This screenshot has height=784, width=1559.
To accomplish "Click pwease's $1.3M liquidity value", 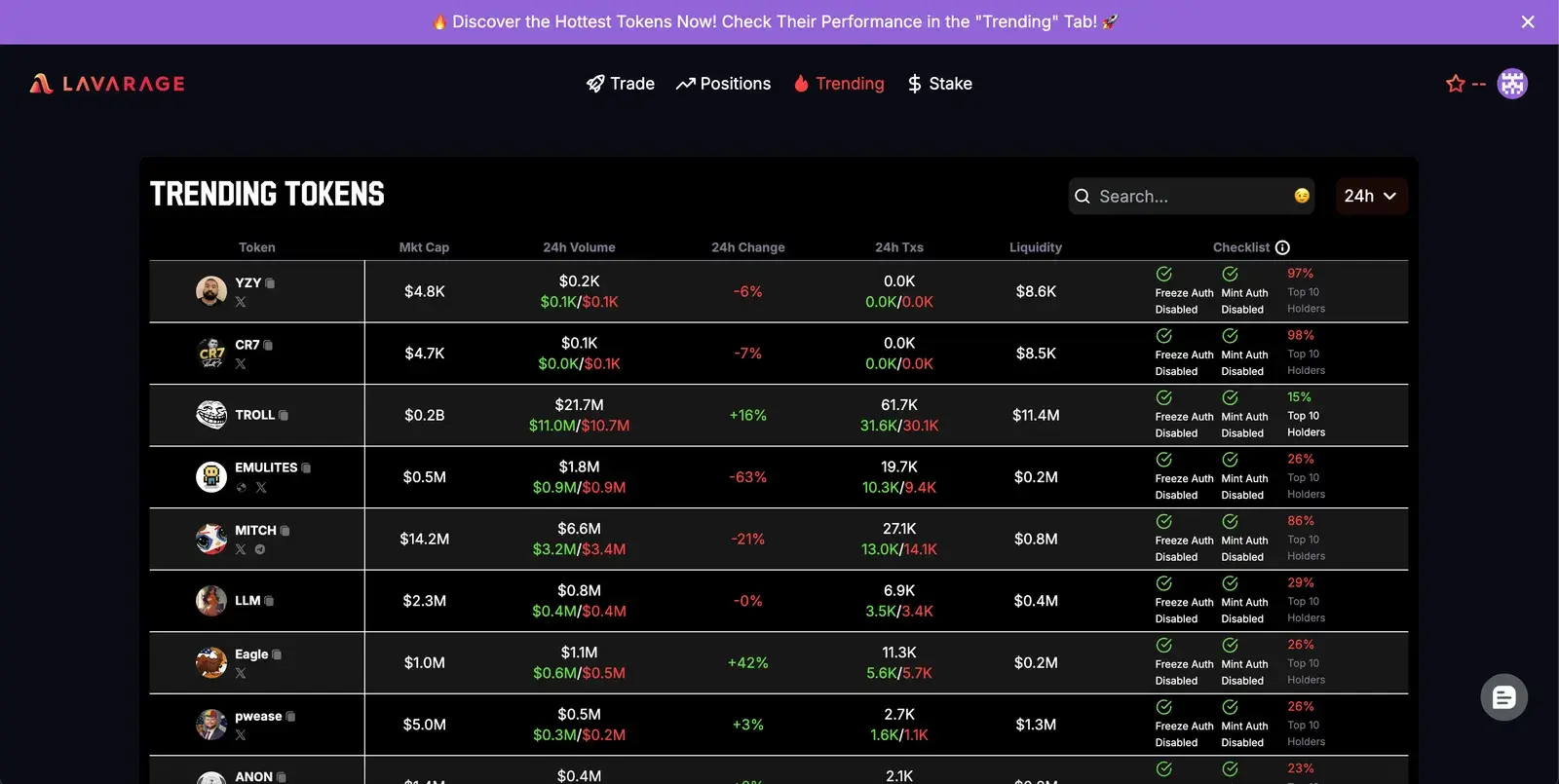I will pos(1036,725).
